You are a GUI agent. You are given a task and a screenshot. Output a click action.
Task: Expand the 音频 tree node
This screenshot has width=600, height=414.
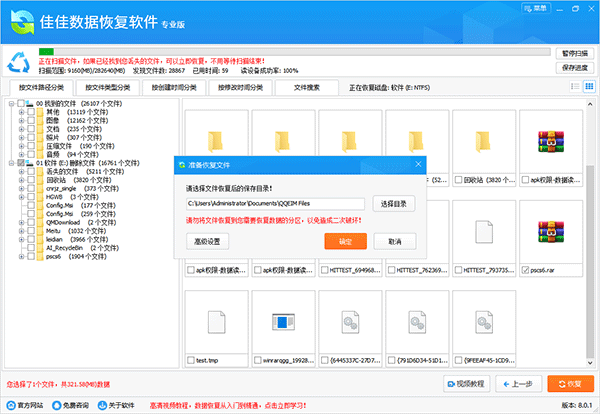click(21, 154)
